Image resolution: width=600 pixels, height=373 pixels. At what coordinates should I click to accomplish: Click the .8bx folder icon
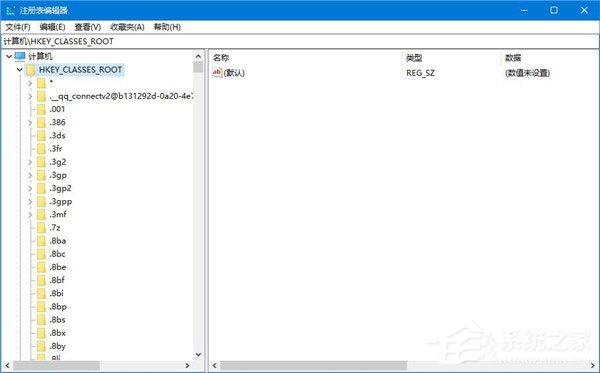point(41,333)
